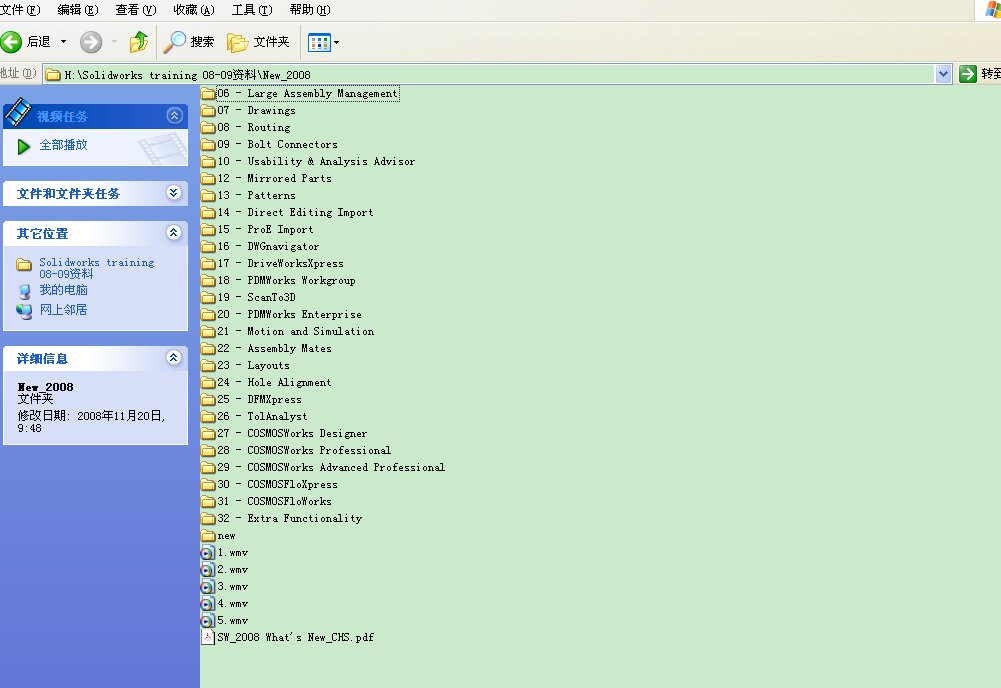Click name 30 - COSMOSFloXpress
This screenshot has height=688, width=1001.
[x=277, y=484]
